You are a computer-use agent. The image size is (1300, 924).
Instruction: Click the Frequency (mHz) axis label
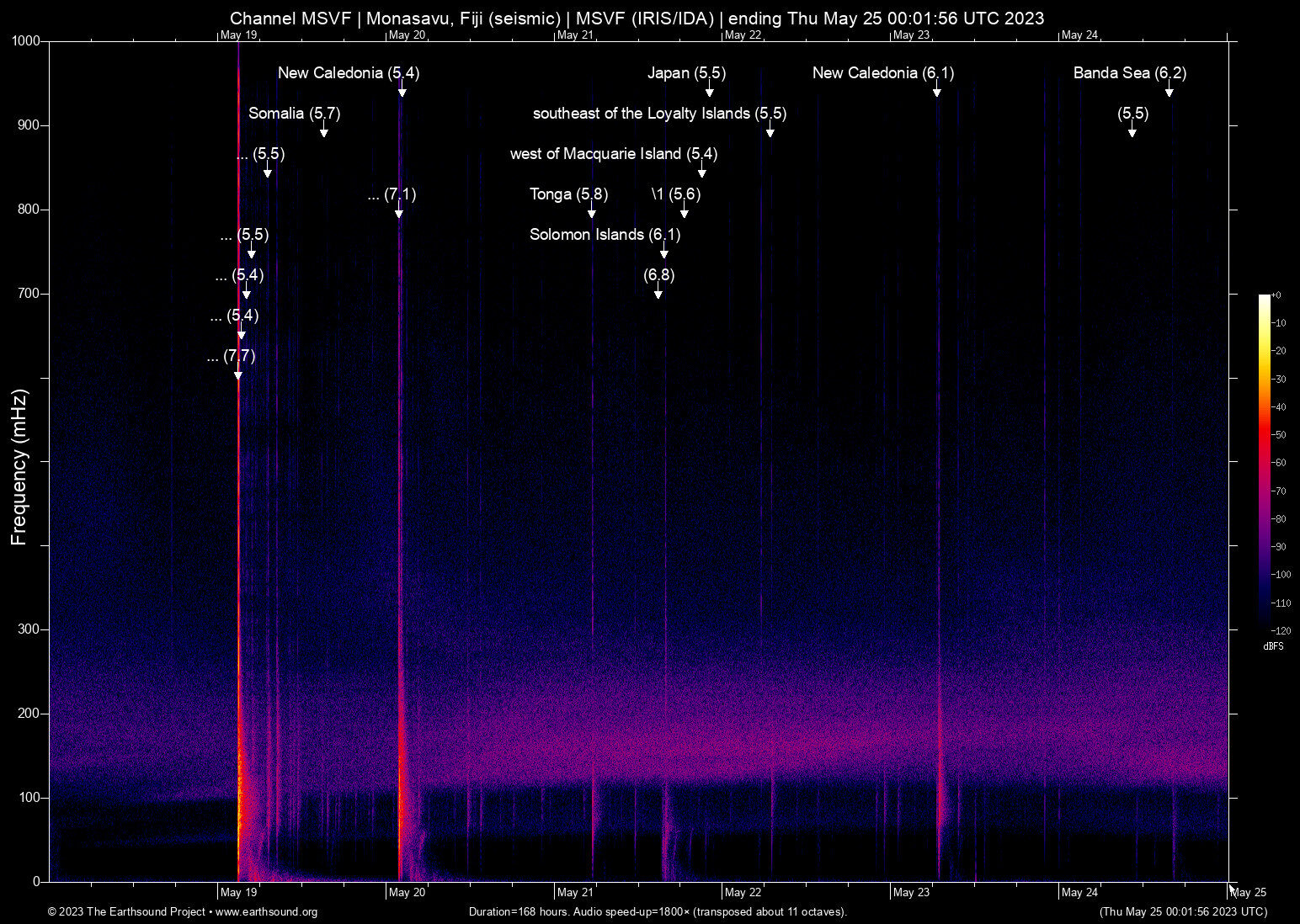(x=19, y=467)
